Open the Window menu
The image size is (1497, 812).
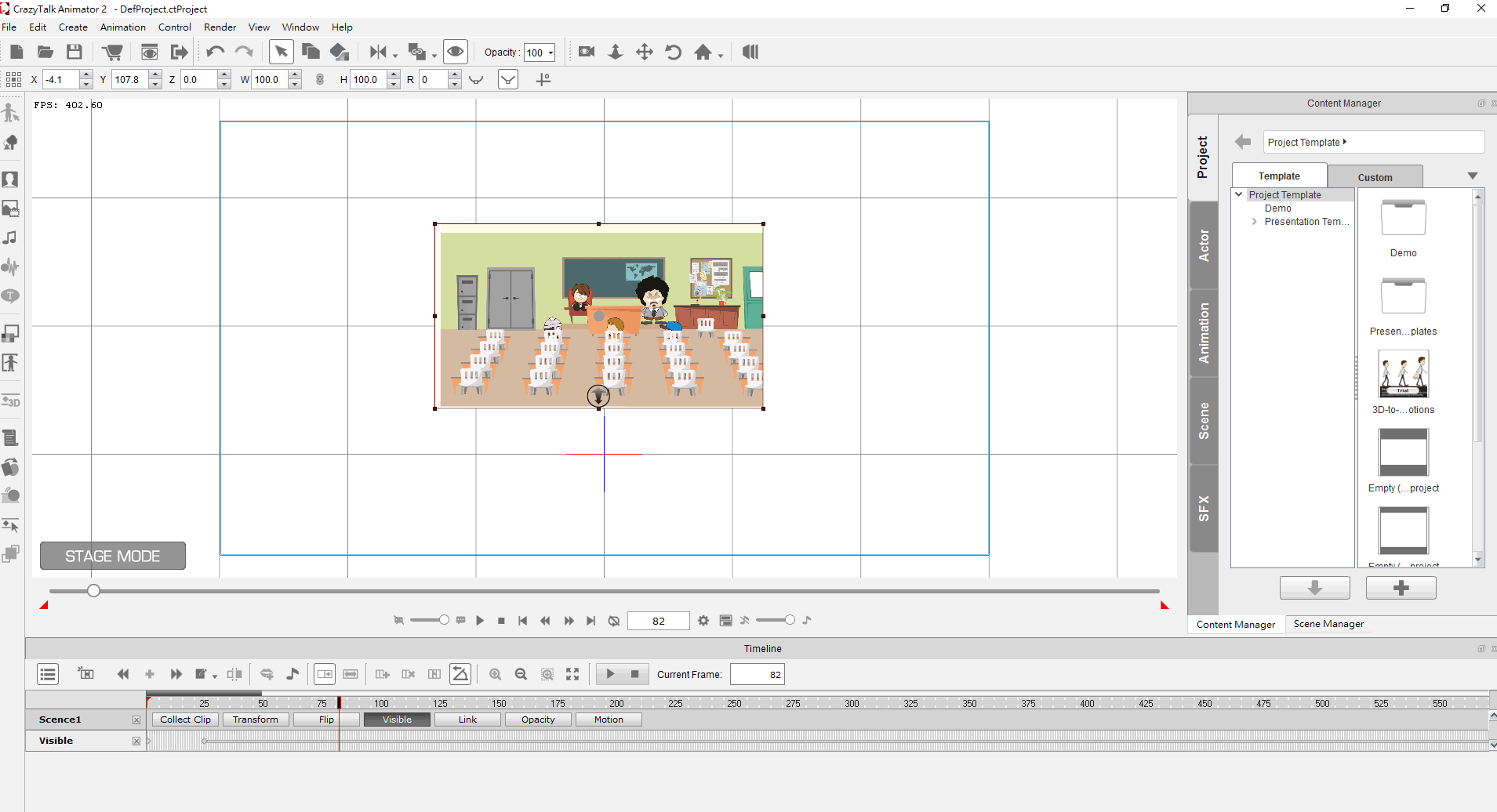(300, 27)
